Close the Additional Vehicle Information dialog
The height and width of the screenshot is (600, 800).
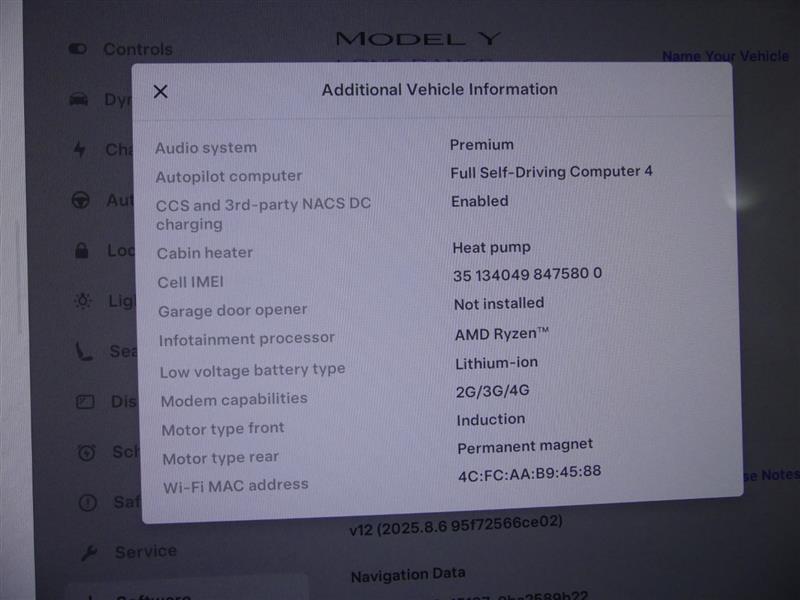click(160, 92)
